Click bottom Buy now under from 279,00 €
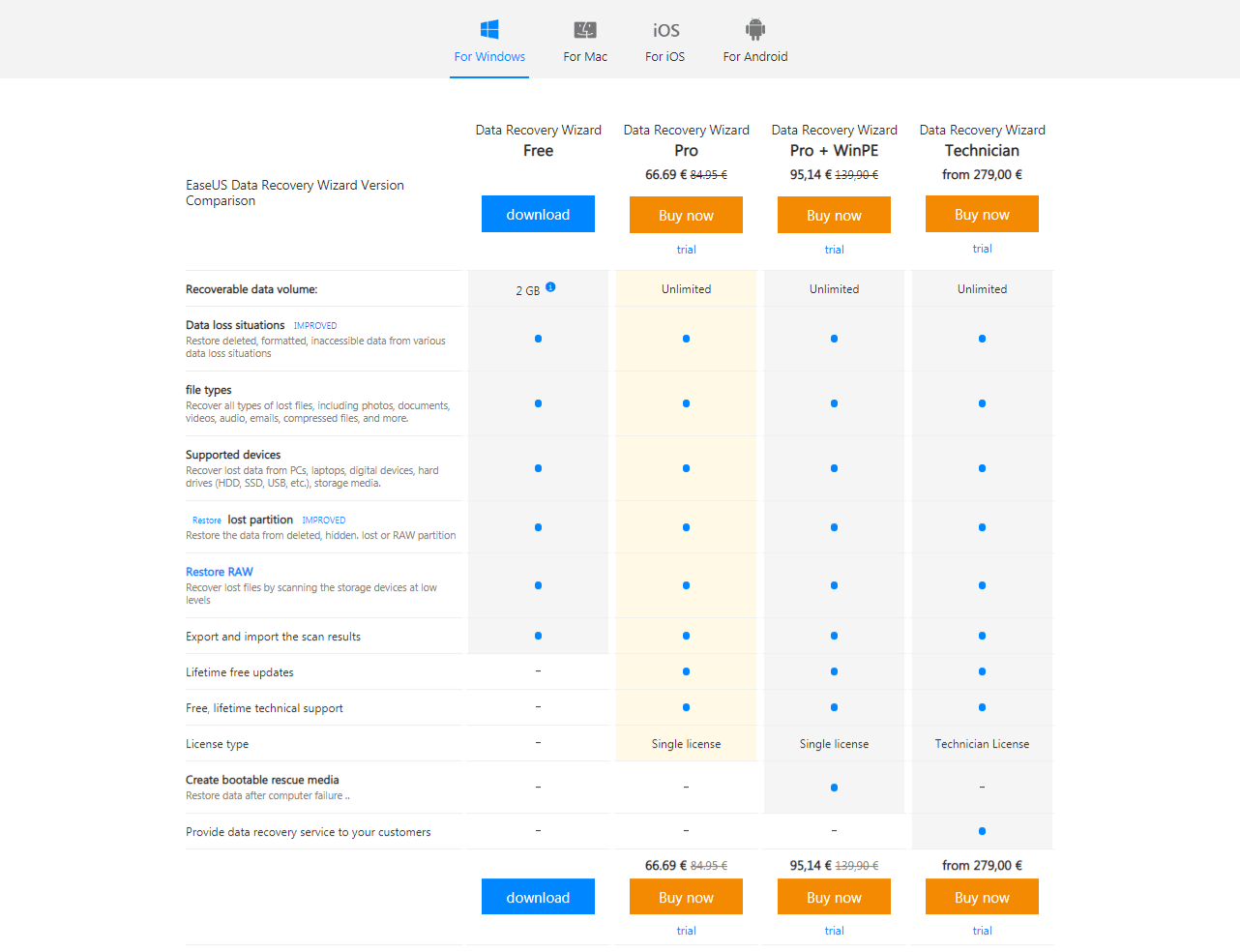Viewport: 1240px width, 952px height. click(x=982, y=897)
